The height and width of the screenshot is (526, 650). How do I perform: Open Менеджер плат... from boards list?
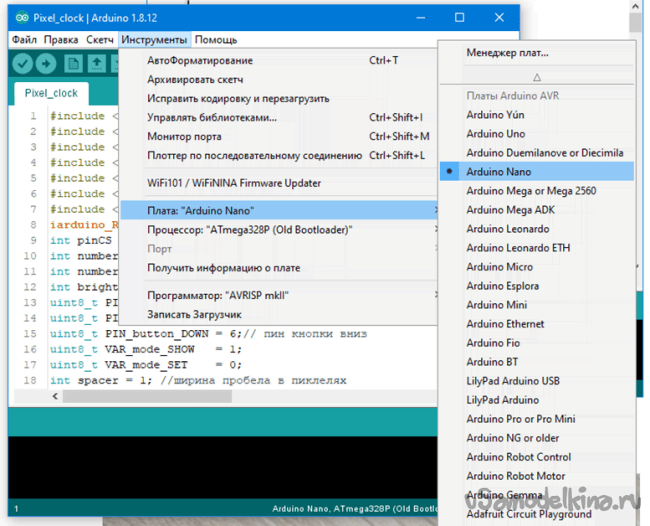(507, 53)
